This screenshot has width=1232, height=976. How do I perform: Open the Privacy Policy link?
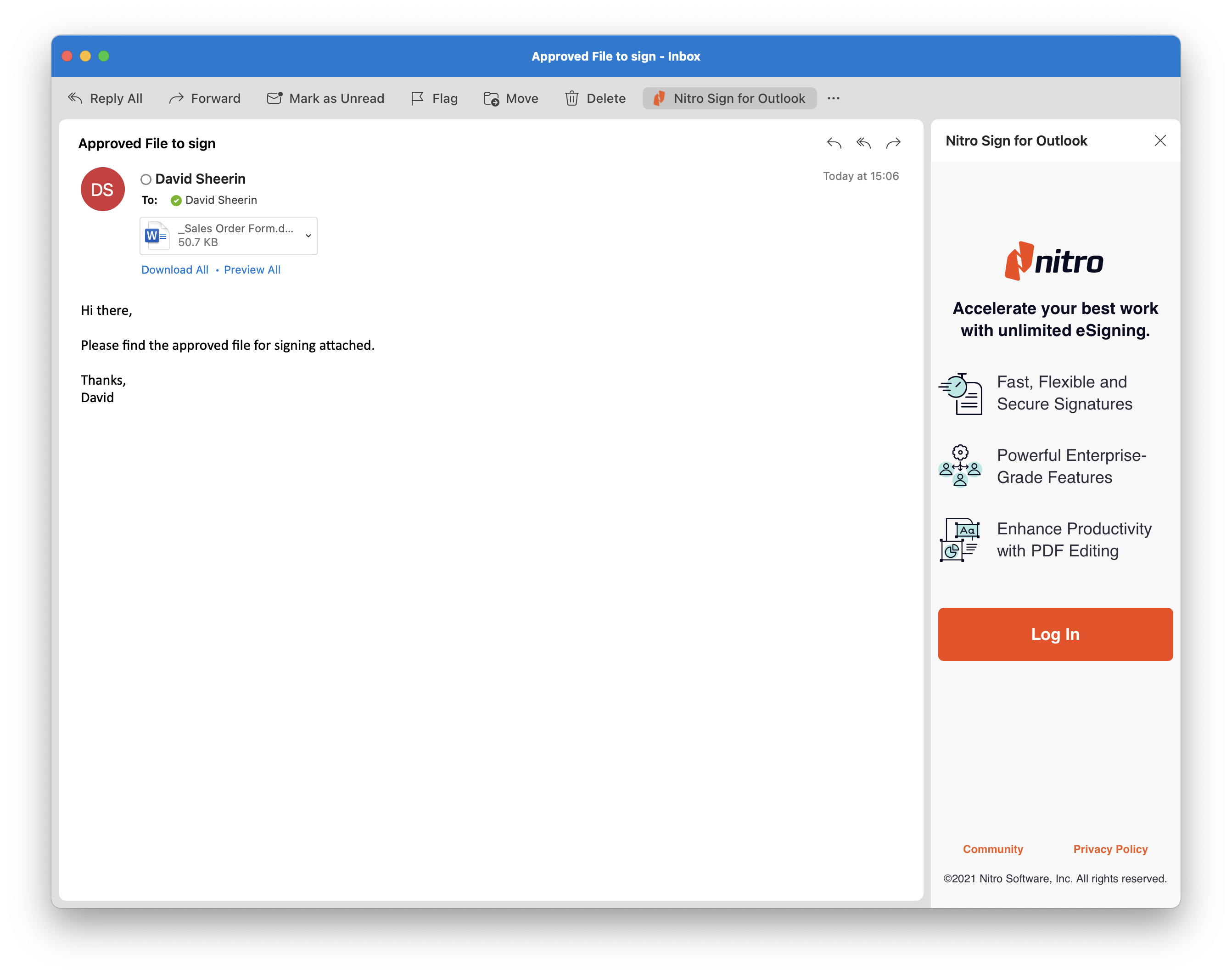1110,848
